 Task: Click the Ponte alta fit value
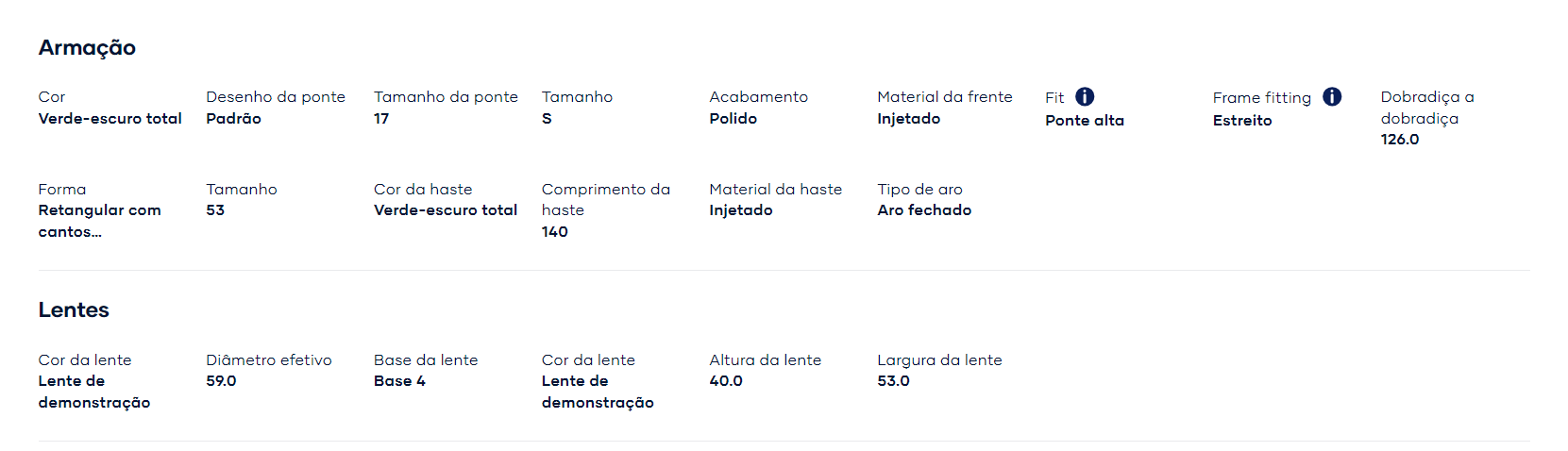[1085, 121]
